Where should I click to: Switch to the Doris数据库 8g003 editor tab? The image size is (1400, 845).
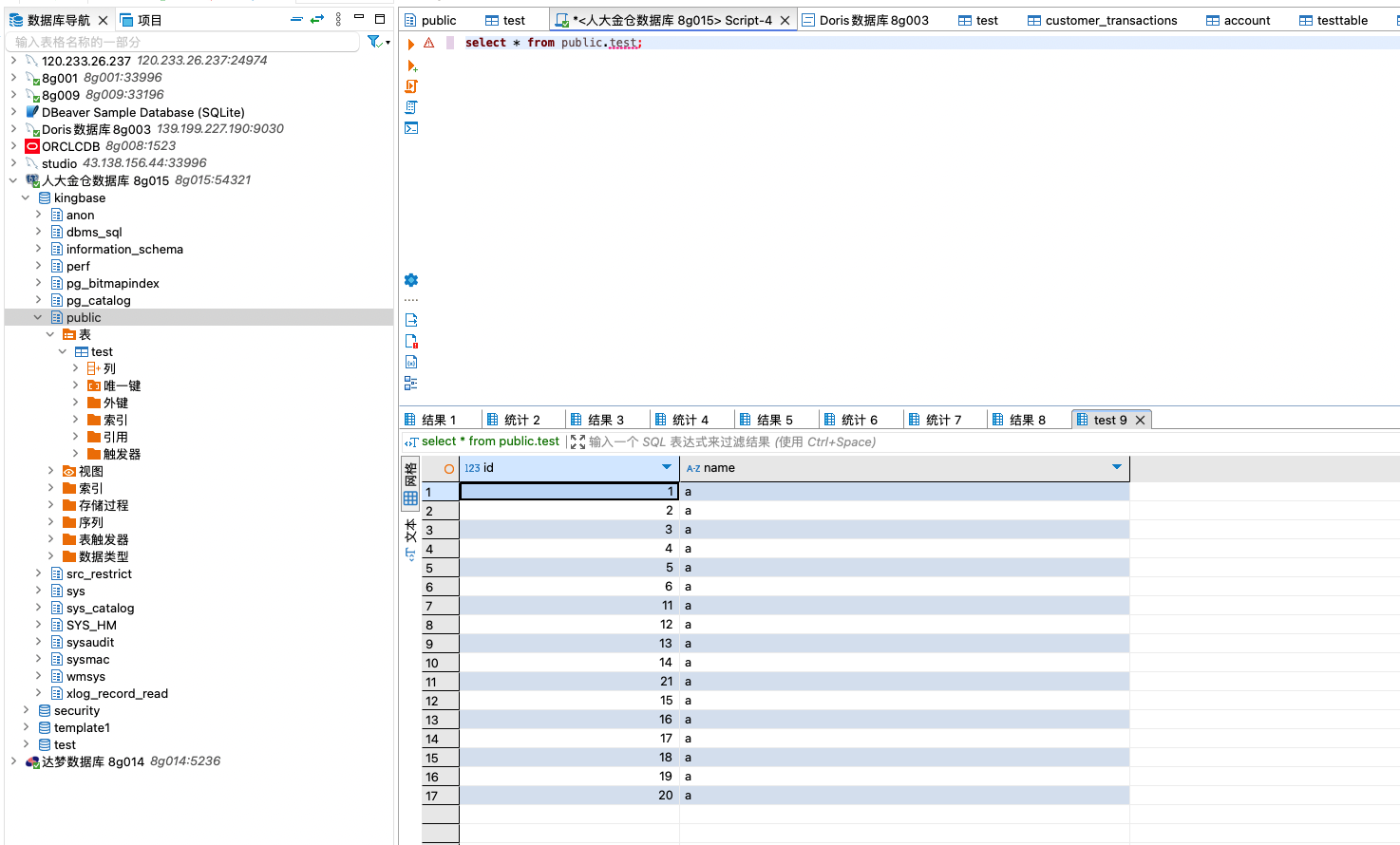click(x=865, y=20)
